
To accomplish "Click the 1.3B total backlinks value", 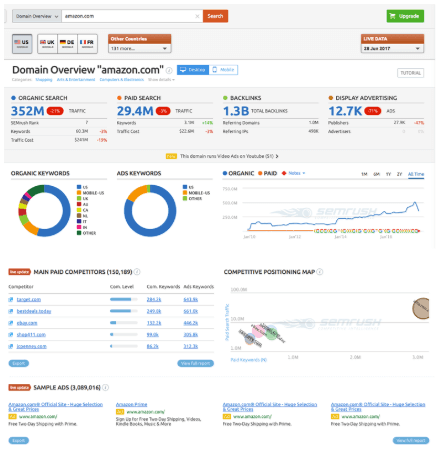I will 236,111.
